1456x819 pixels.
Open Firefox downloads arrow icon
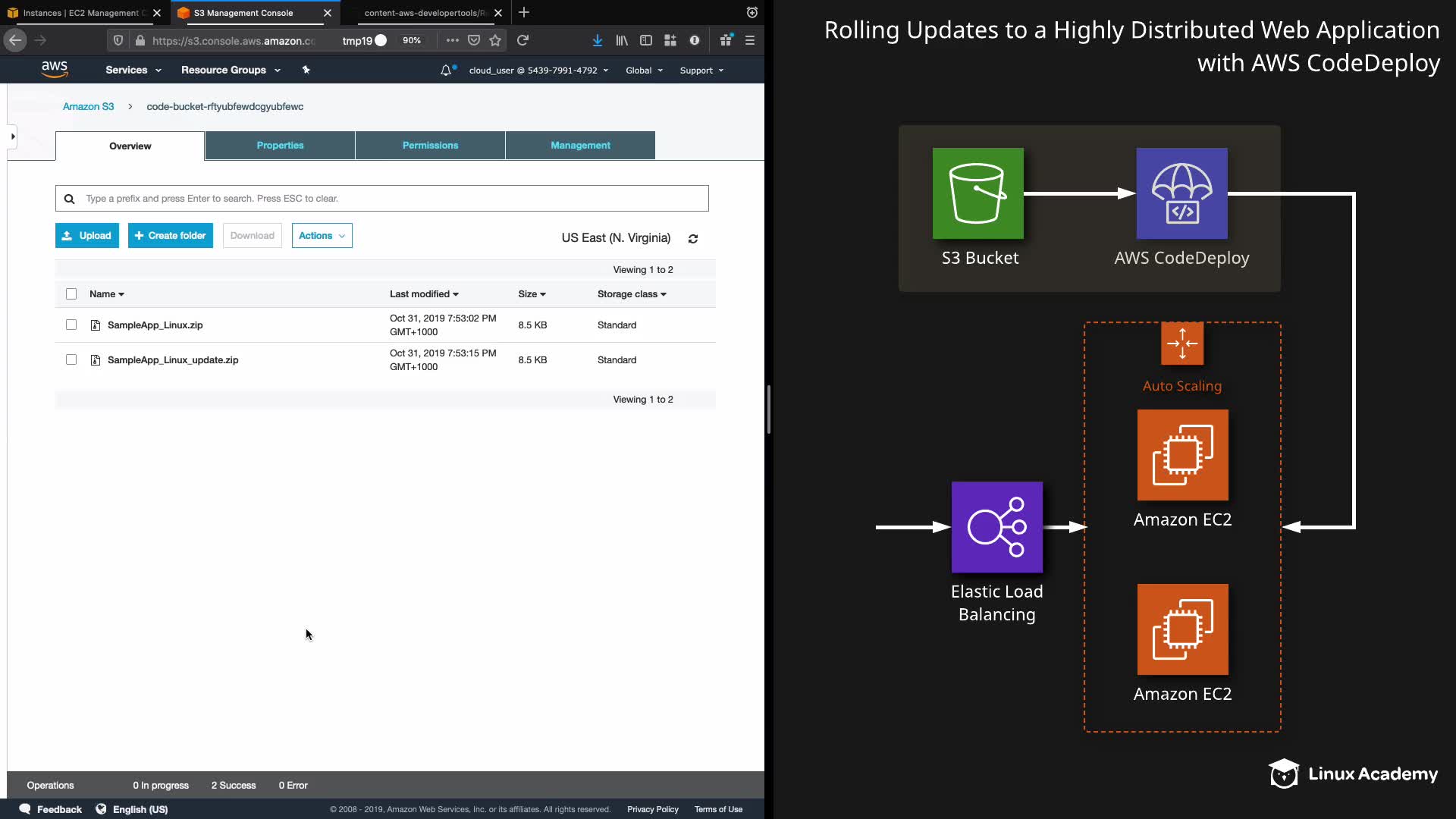[598, 40]
